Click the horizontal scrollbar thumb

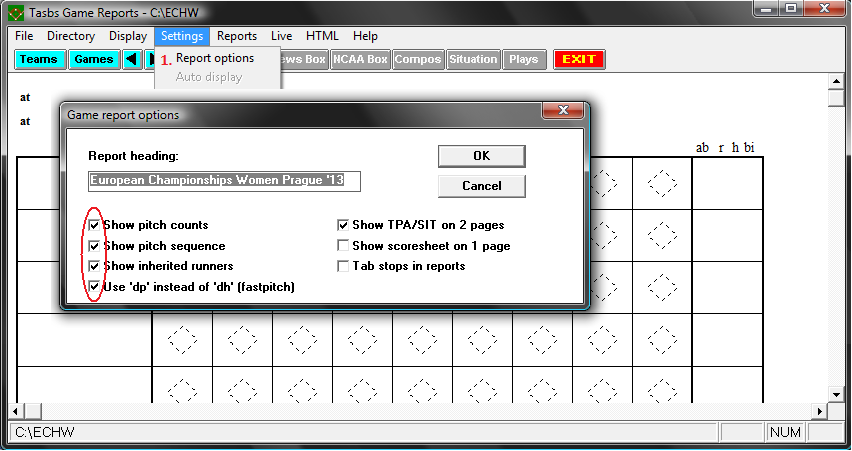33,411
